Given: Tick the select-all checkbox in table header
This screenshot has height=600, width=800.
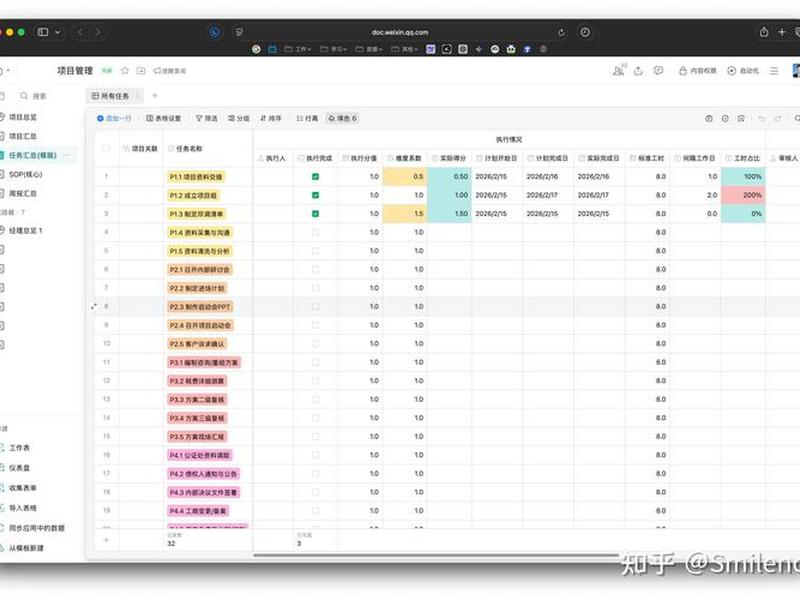Looking at the screenshot, I should pyautogui.click(x=106, y=148).
